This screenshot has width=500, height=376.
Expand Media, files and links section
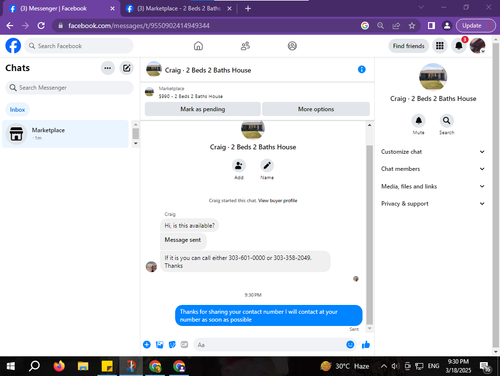[433, 186]
